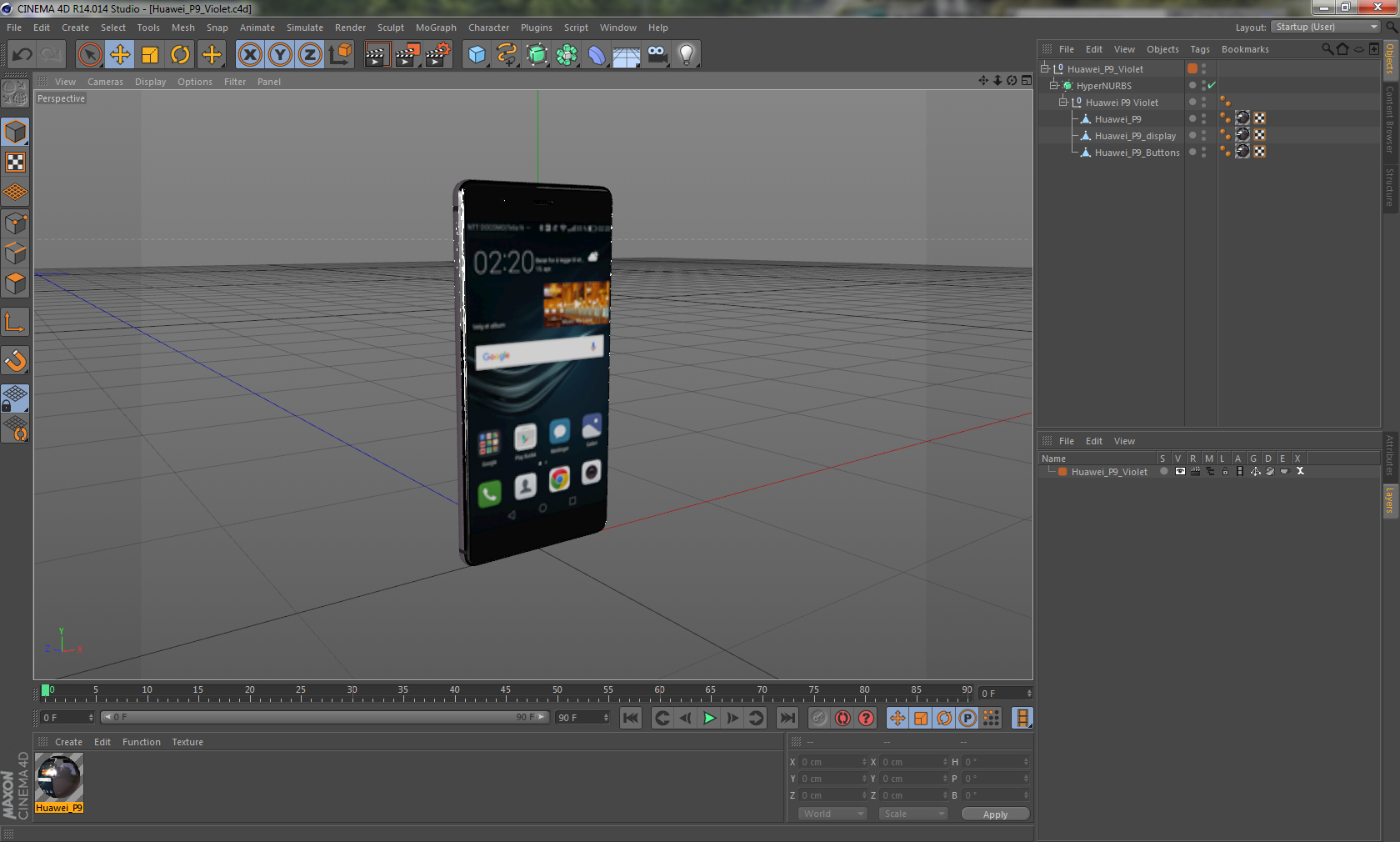Open render settings icon
Image resolution: width=1400 pixels, height=842 pixels.
437,55
